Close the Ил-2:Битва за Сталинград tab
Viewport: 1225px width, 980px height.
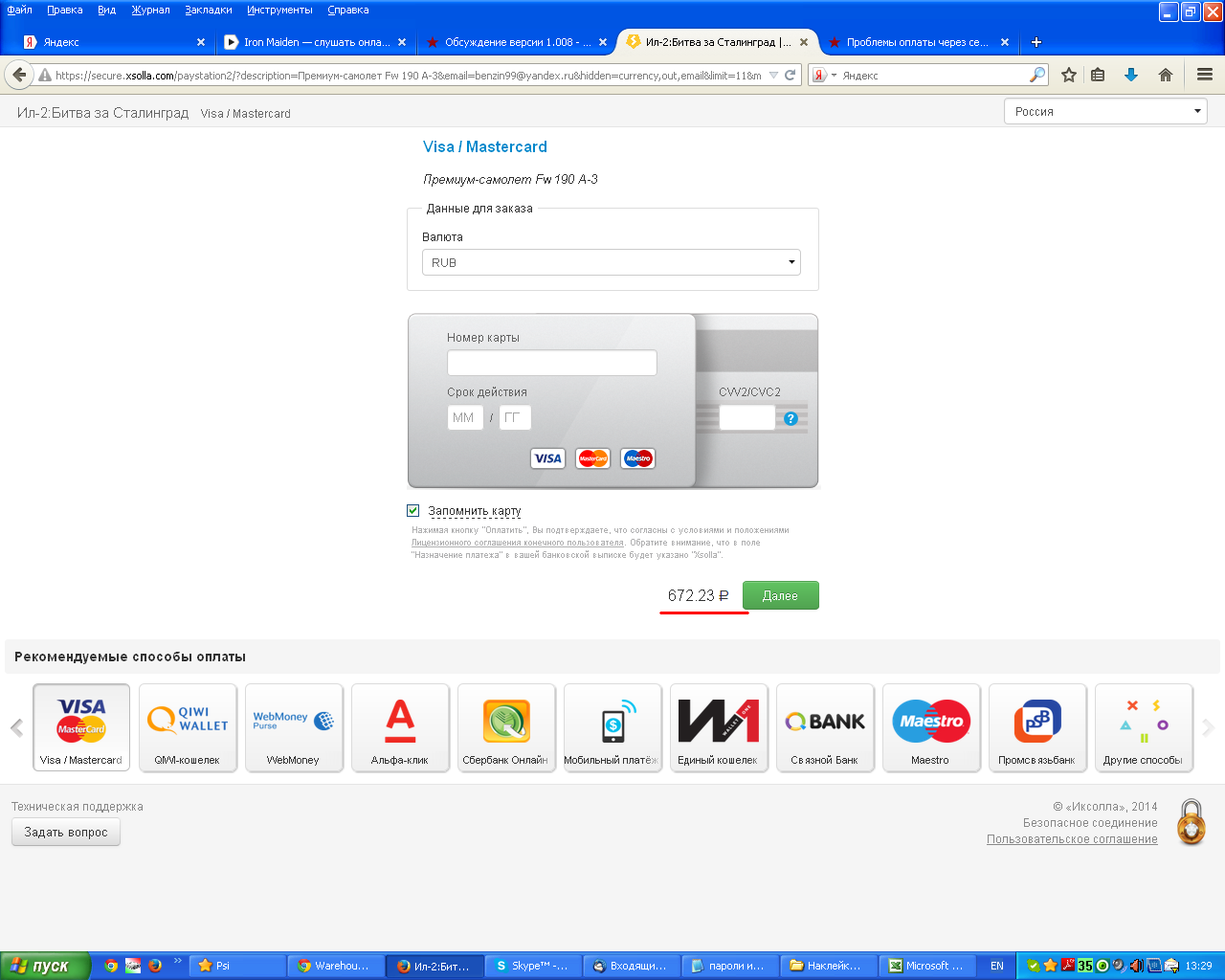pos(804,42)
